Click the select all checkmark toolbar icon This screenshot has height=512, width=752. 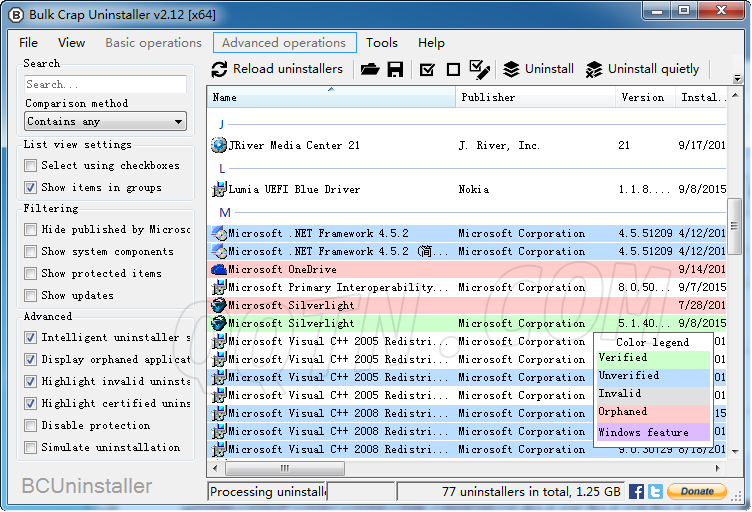[x=427, y=69]
